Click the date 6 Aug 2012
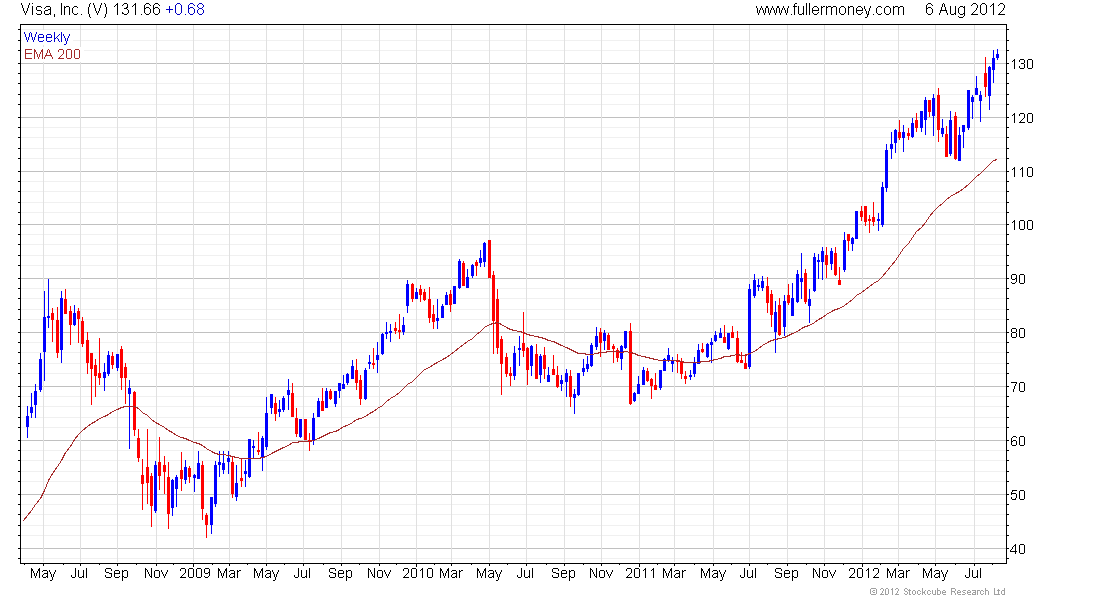This screenshot has width=1100, height=600. [x=965, y=10]
